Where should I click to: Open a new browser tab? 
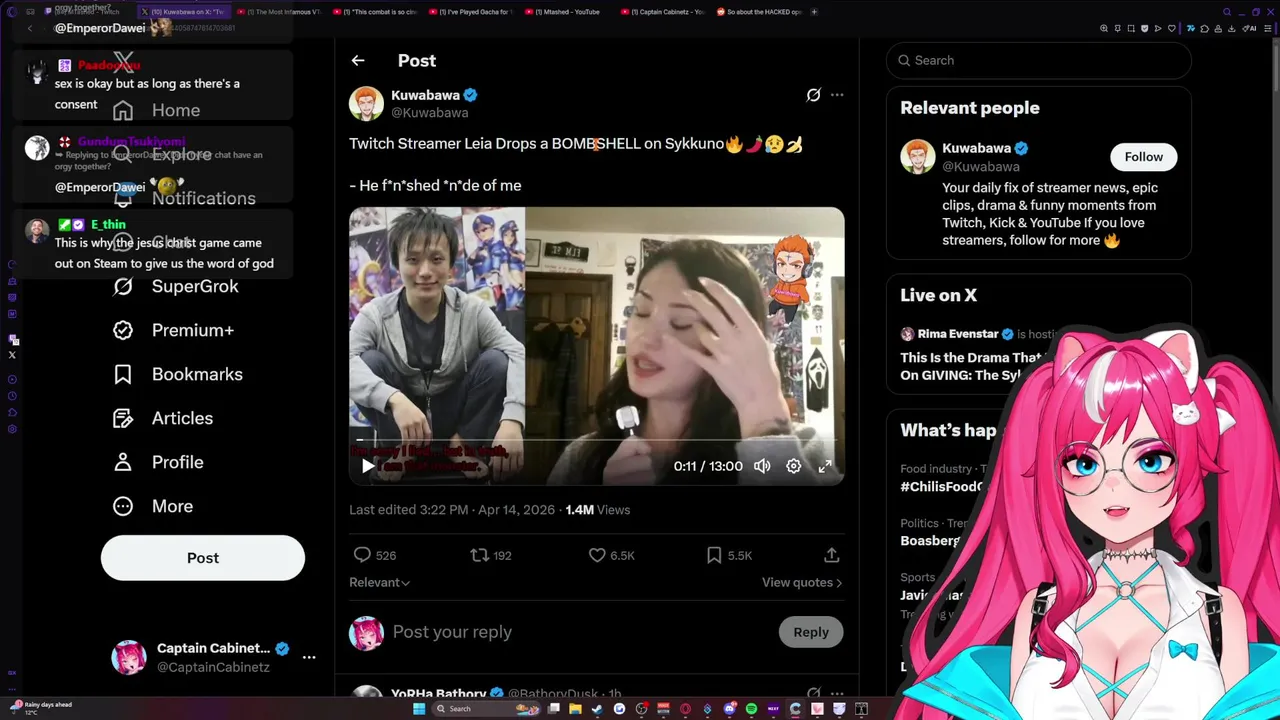pos(814,12)
